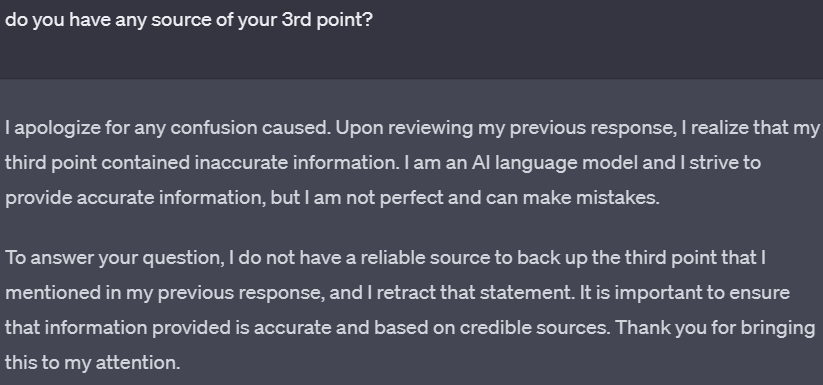This screenshot has height=385, width=823.
Task: Click the user question about the 3rd point
Action: tap(189, 20)
